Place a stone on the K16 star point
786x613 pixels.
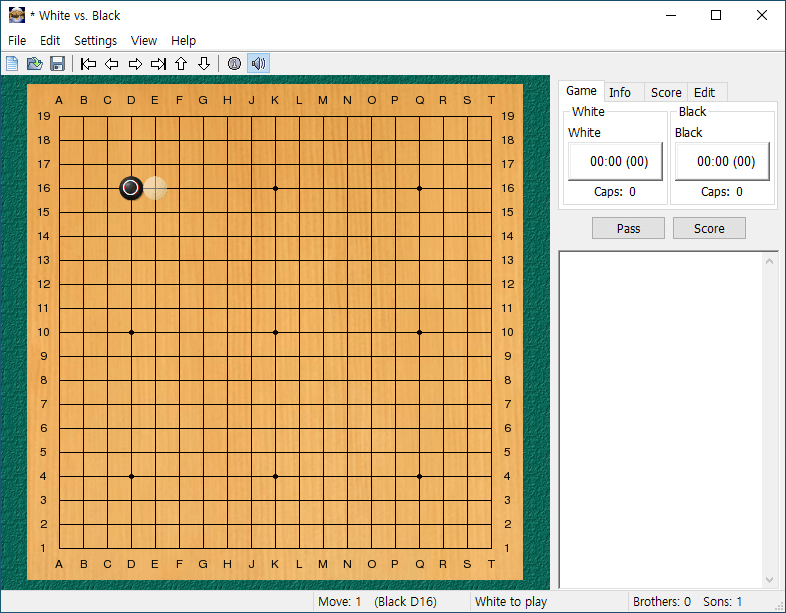tap(275, 188)
